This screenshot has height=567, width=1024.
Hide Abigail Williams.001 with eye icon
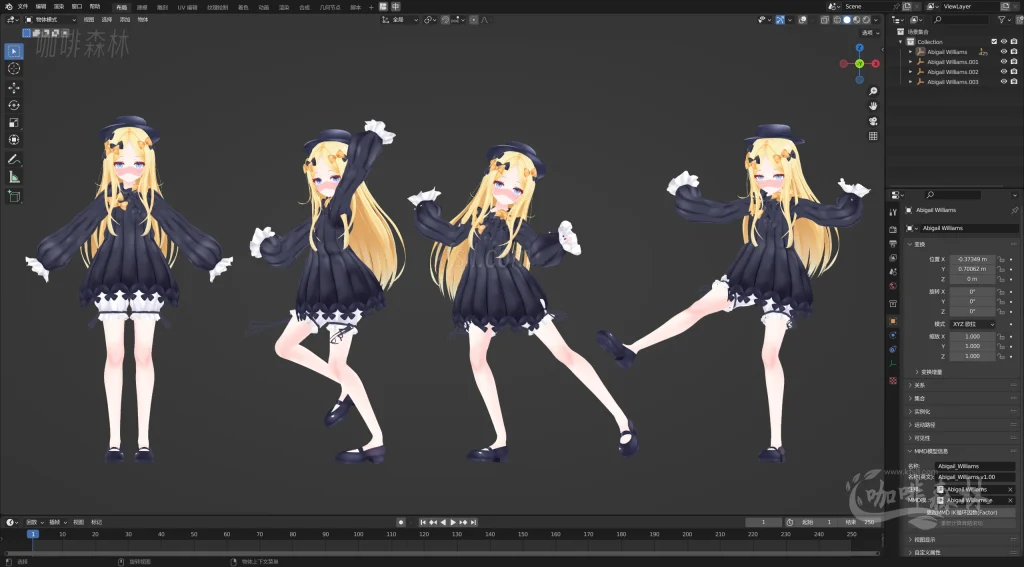1004,61
